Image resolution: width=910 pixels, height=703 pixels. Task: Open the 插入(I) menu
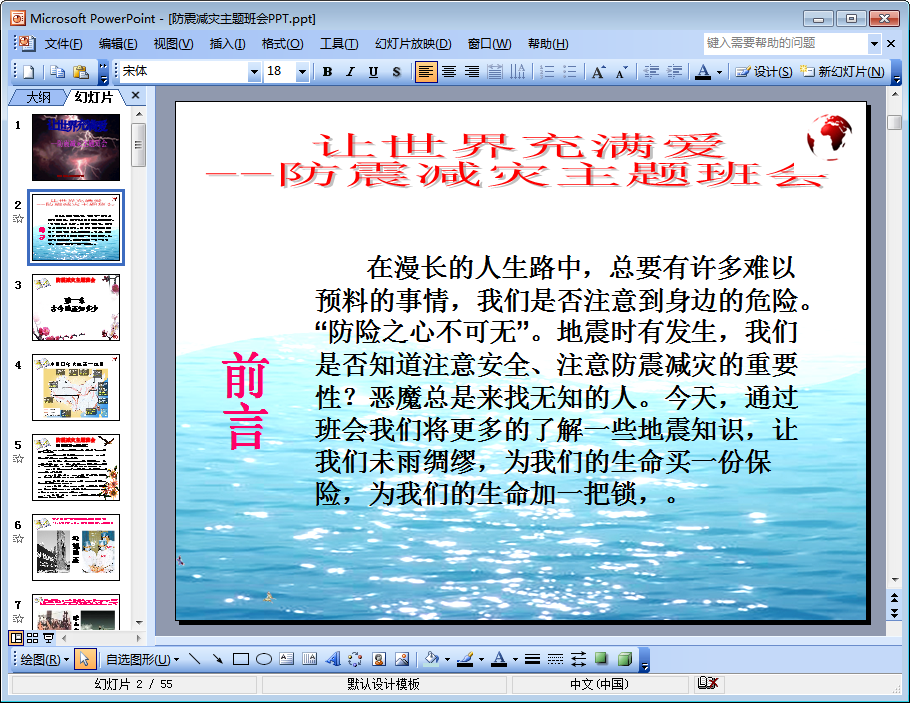coord(227,44)
